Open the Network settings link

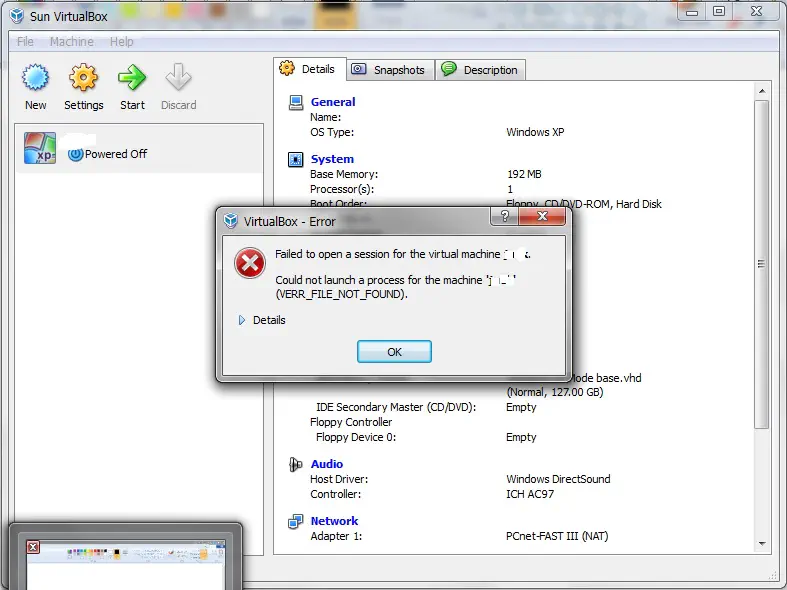click(334, 521)
